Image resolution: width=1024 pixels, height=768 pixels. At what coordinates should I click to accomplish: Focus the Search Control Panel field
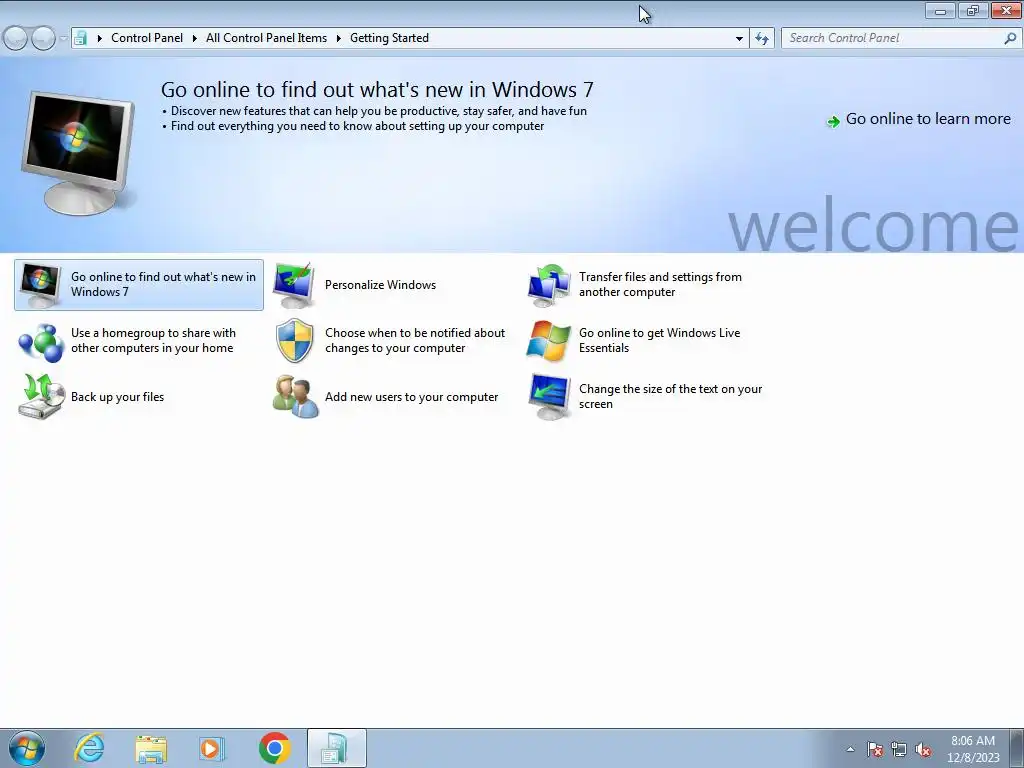point(900,38)
